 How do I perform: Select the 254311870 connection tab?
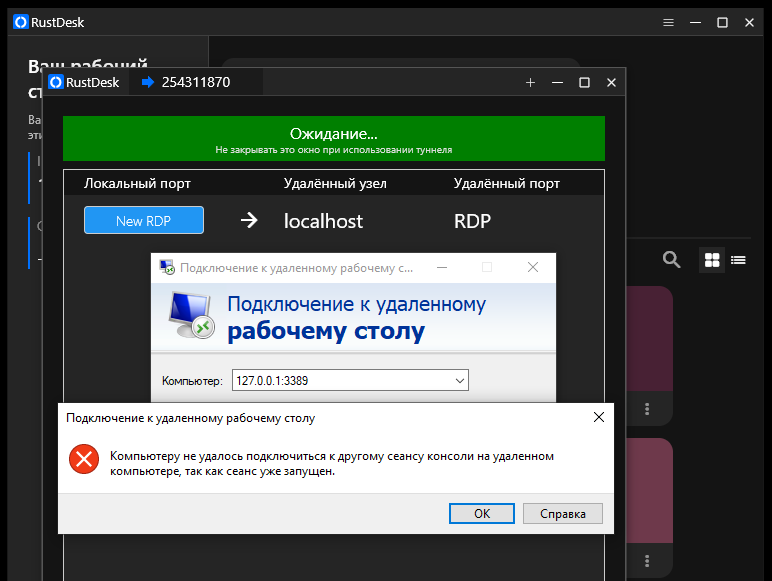pos(195,82)
